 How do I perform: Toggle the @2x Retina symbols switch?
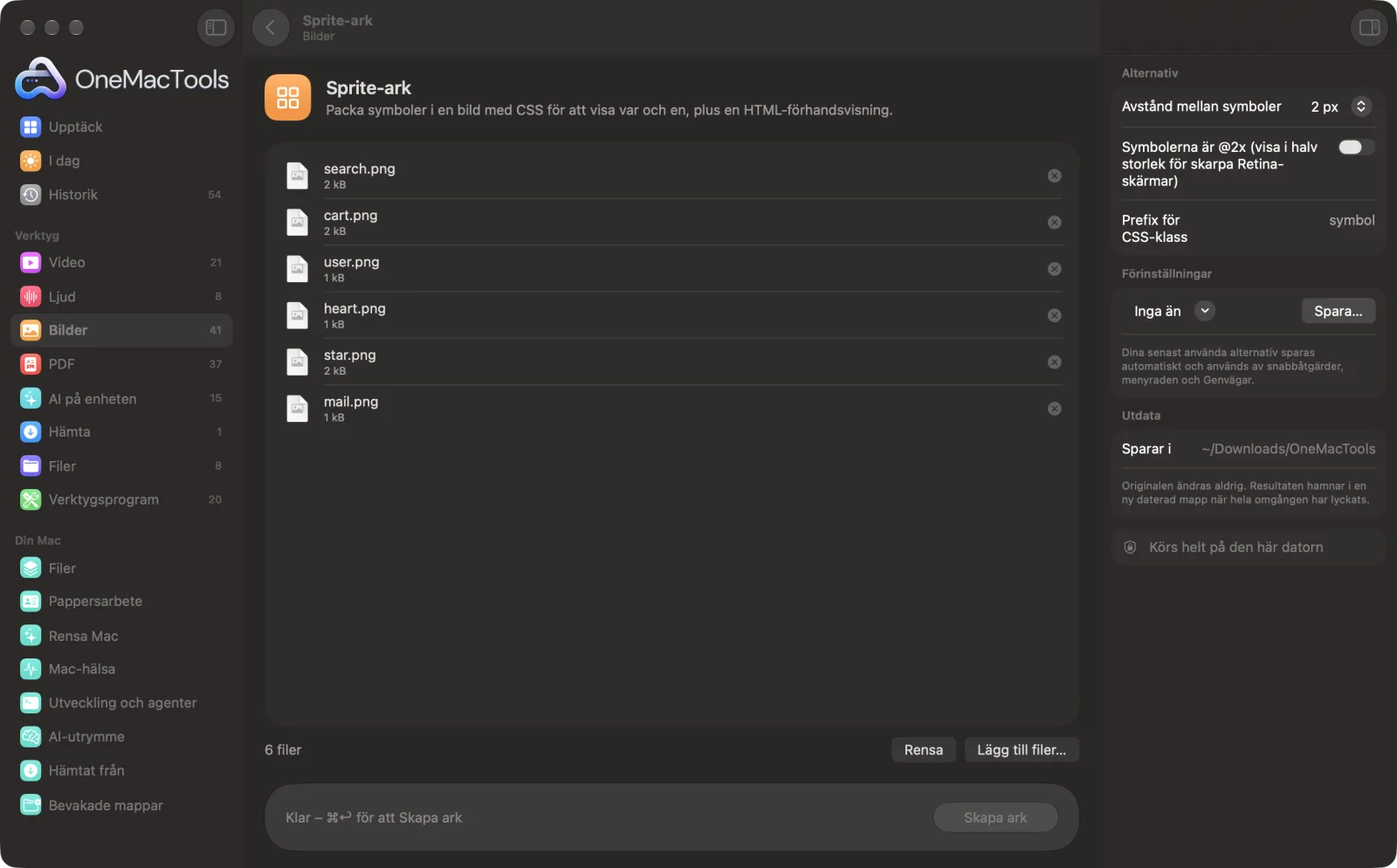[x=1356, y=147]
